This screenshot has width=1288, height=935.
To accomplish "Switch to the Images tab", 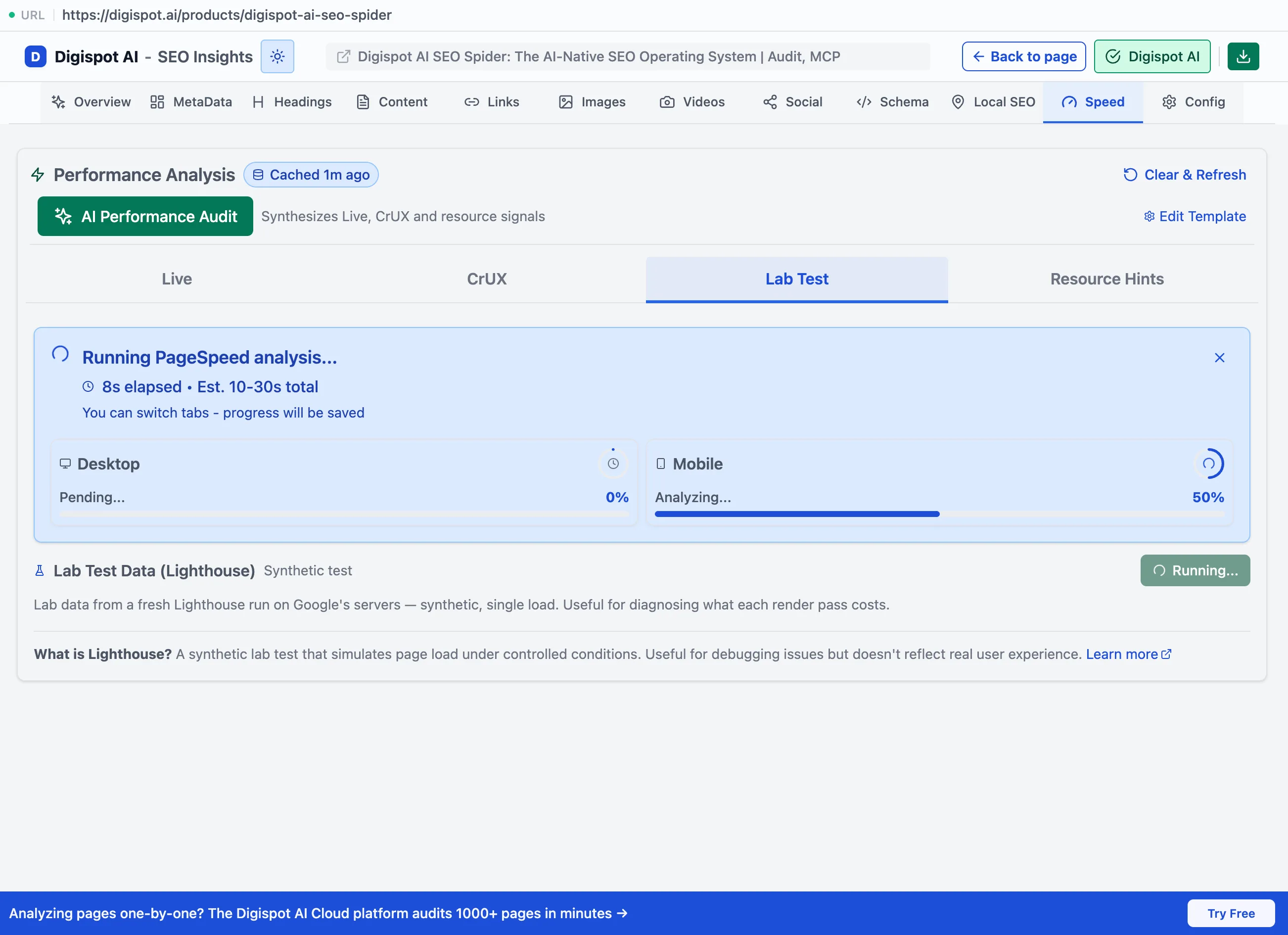I will 593,102.
